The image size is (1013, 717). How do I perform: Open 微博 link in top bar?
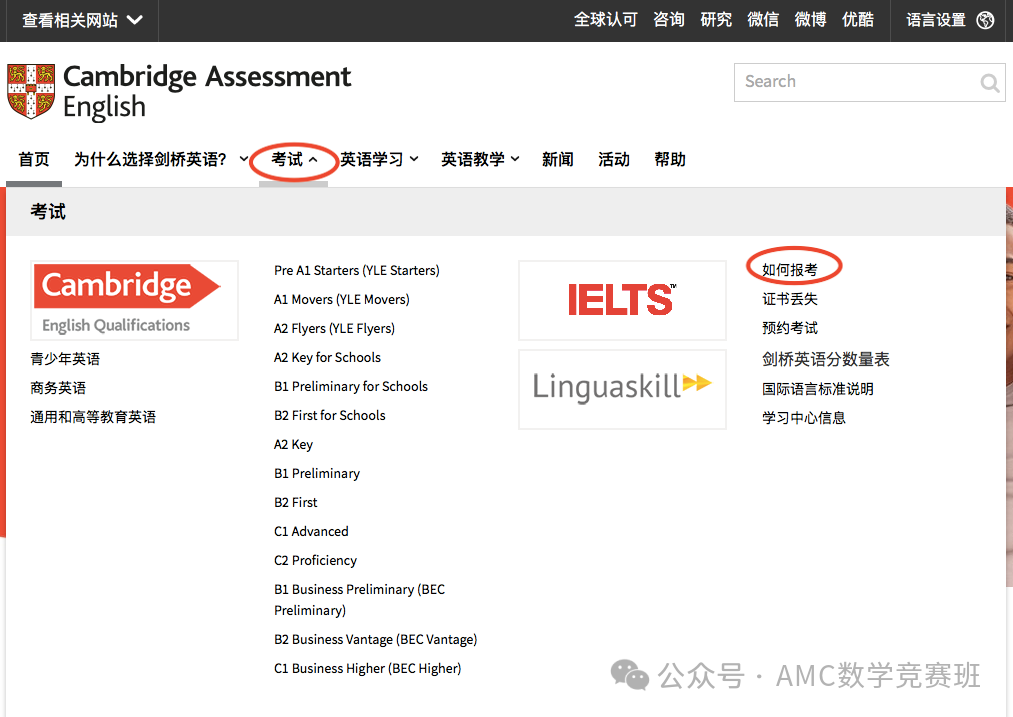810,20
